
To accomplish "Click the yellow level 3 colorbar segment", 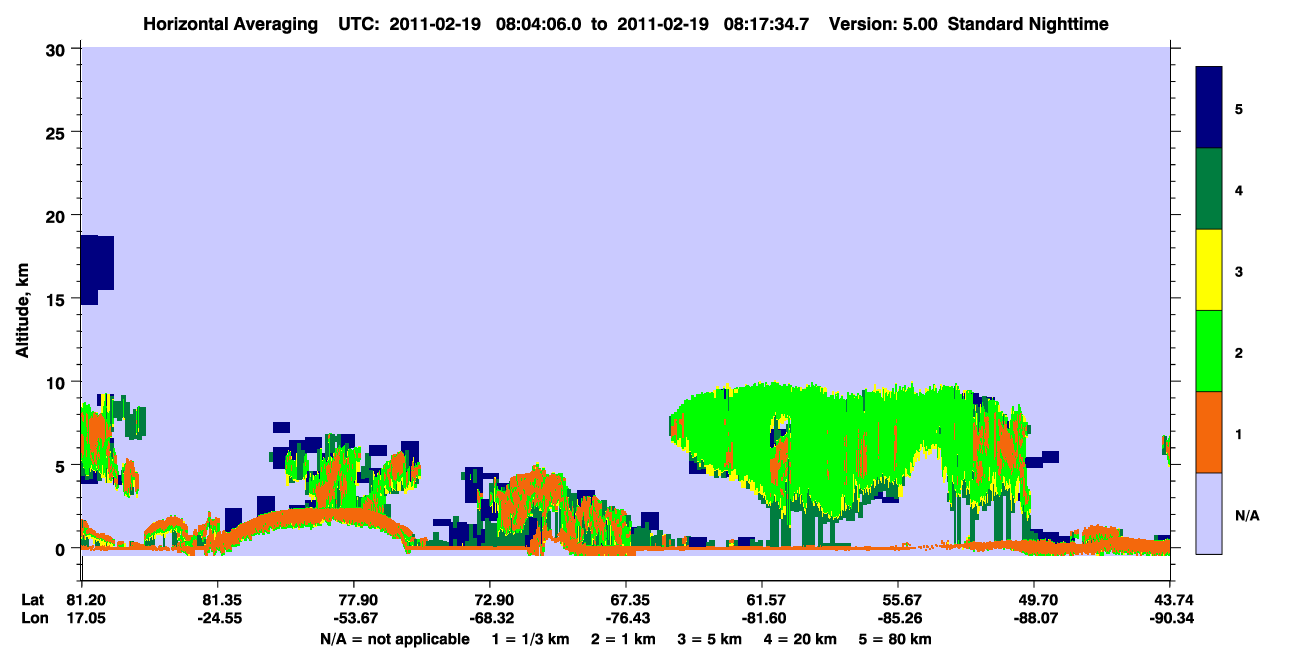I will (1209, 270).
